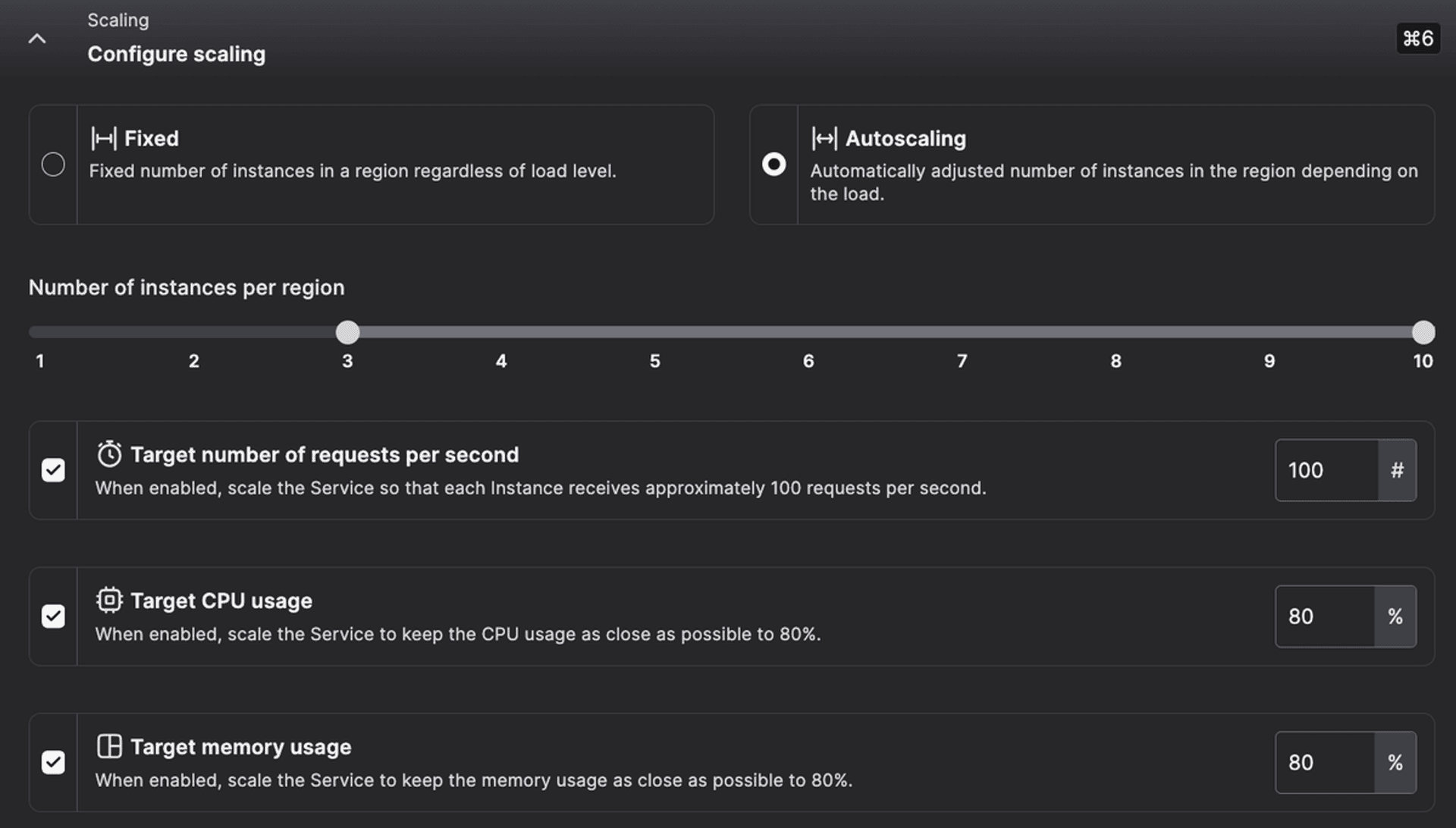1456x828 pixels.
Task: Click the CPU chip icon
Action: tap(109, 600)
